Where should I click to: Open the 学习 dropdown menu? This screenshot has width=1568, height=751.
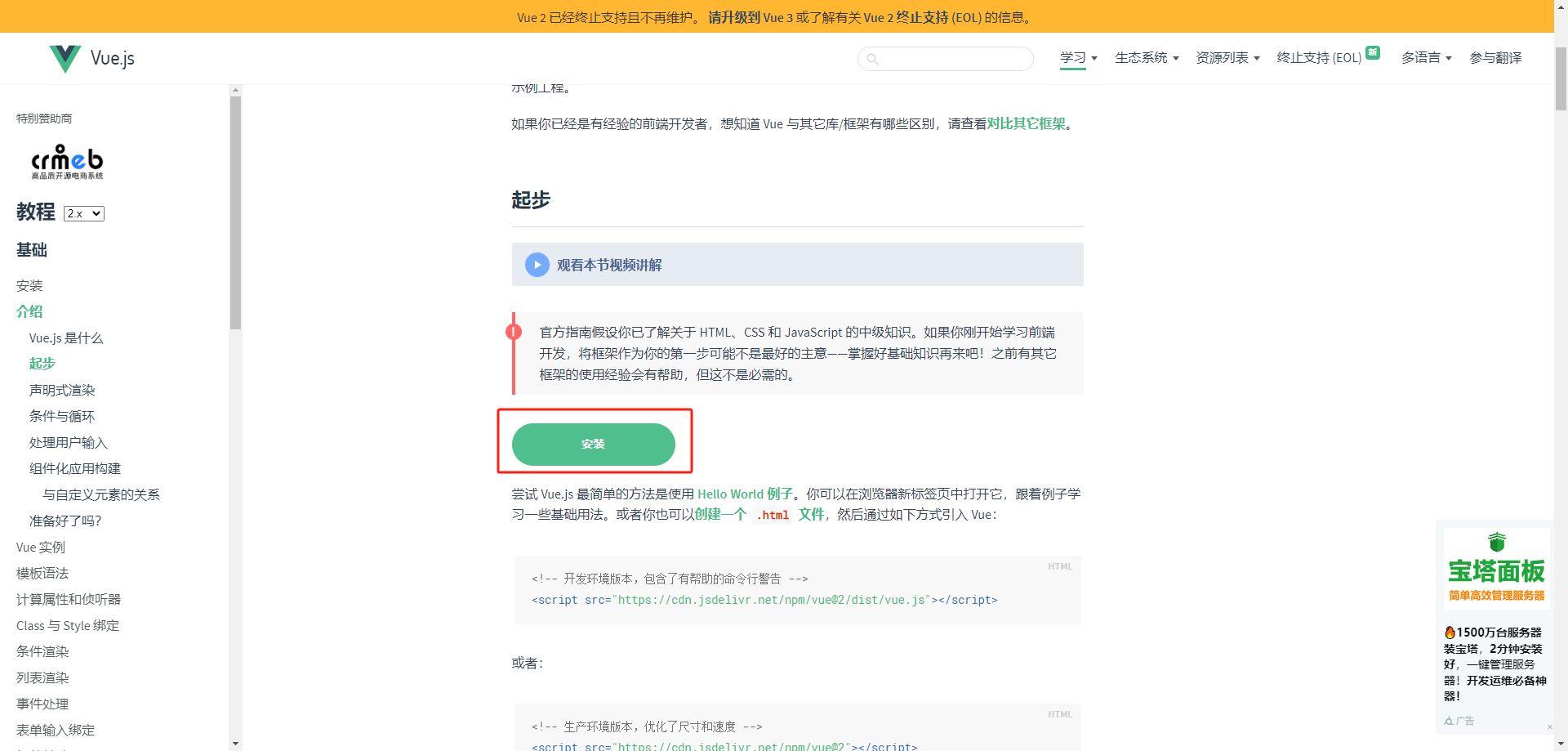1078,58
